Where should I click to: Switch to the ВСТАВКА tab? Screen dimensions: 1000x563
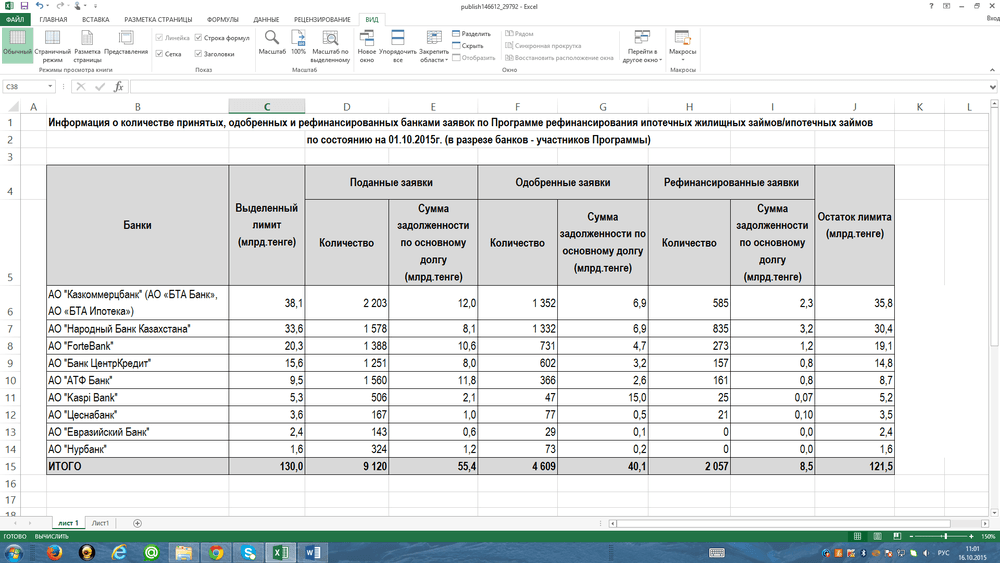(96, 20)
